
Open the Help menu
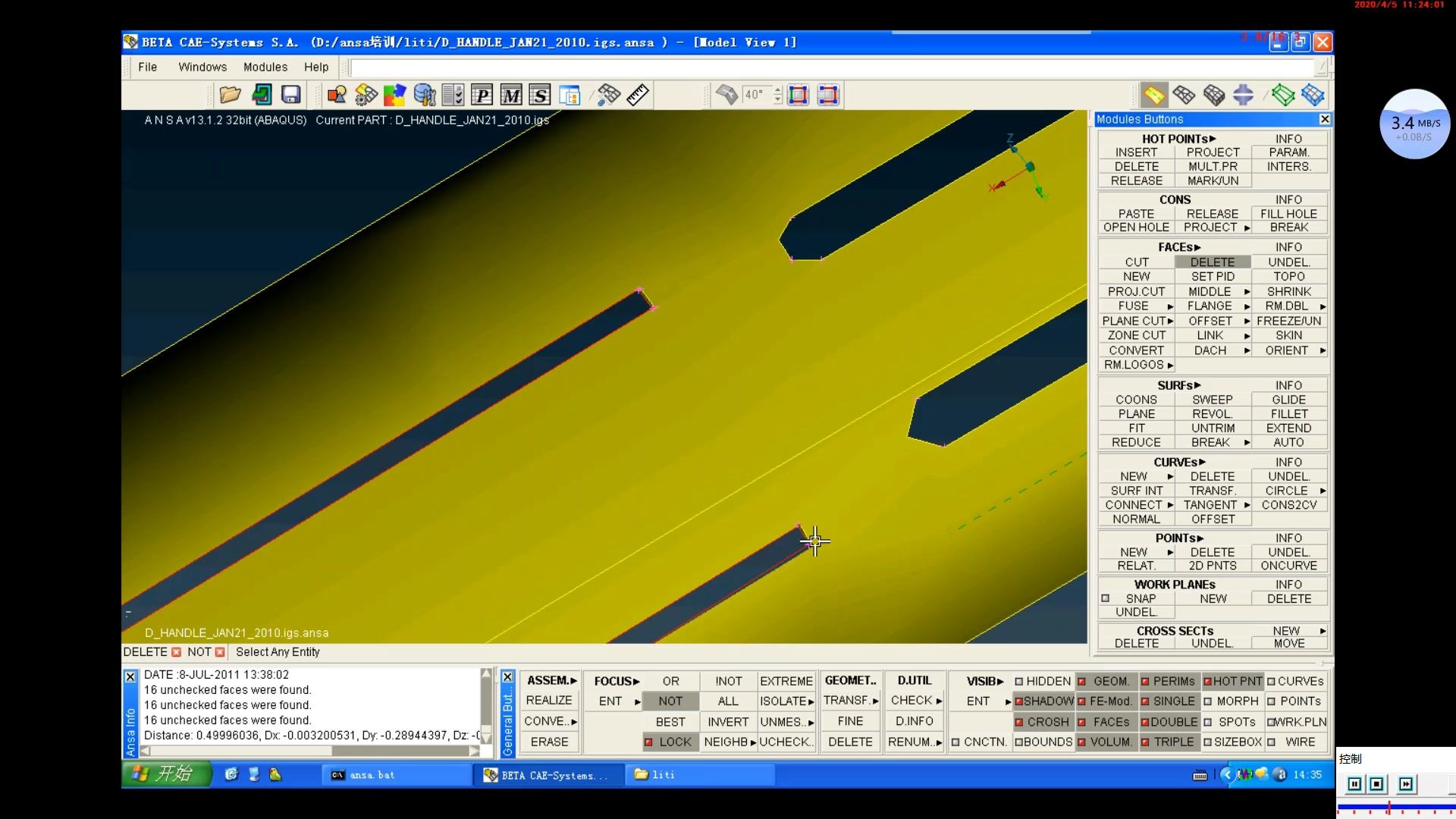(x=316, y=67)
